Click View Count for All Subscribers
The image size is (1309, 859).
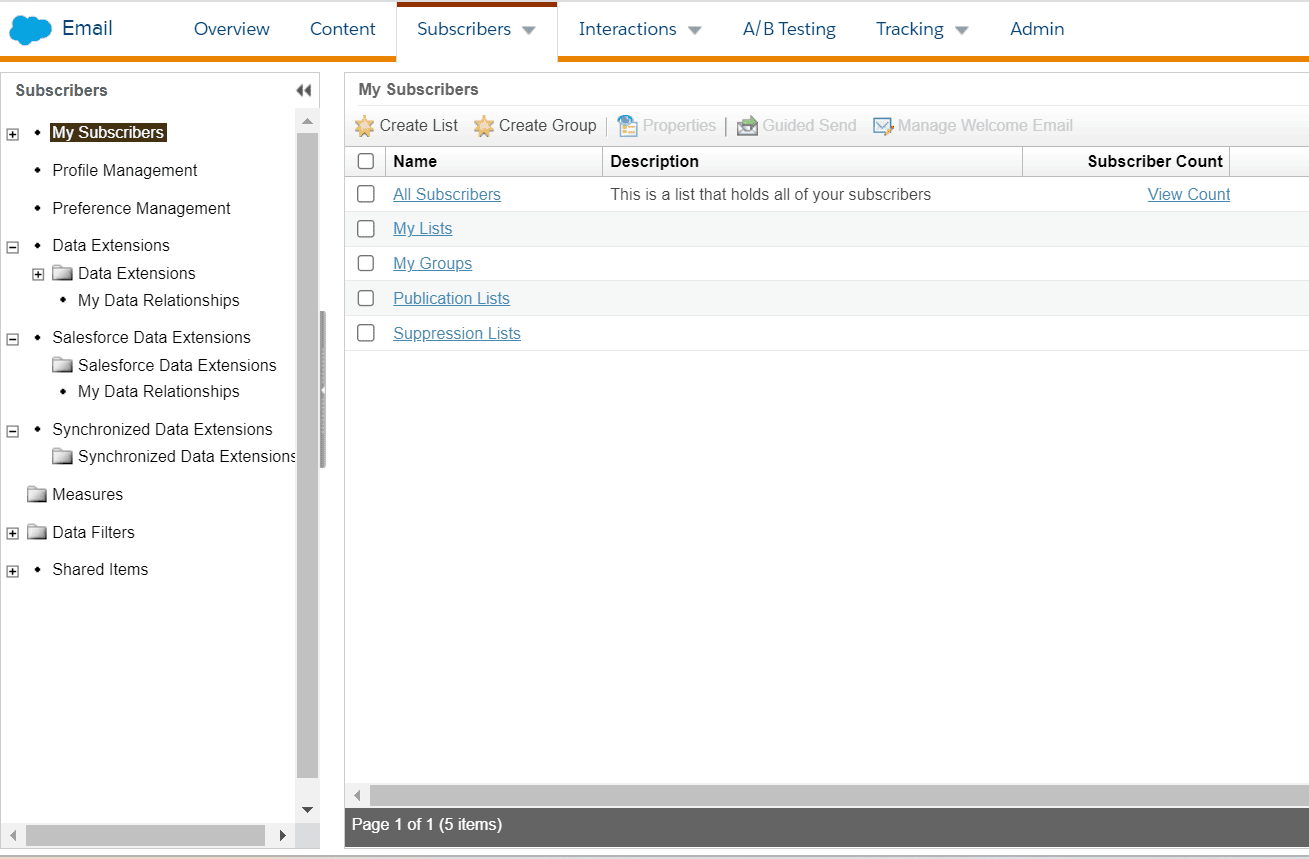[x=1188, y=194]
